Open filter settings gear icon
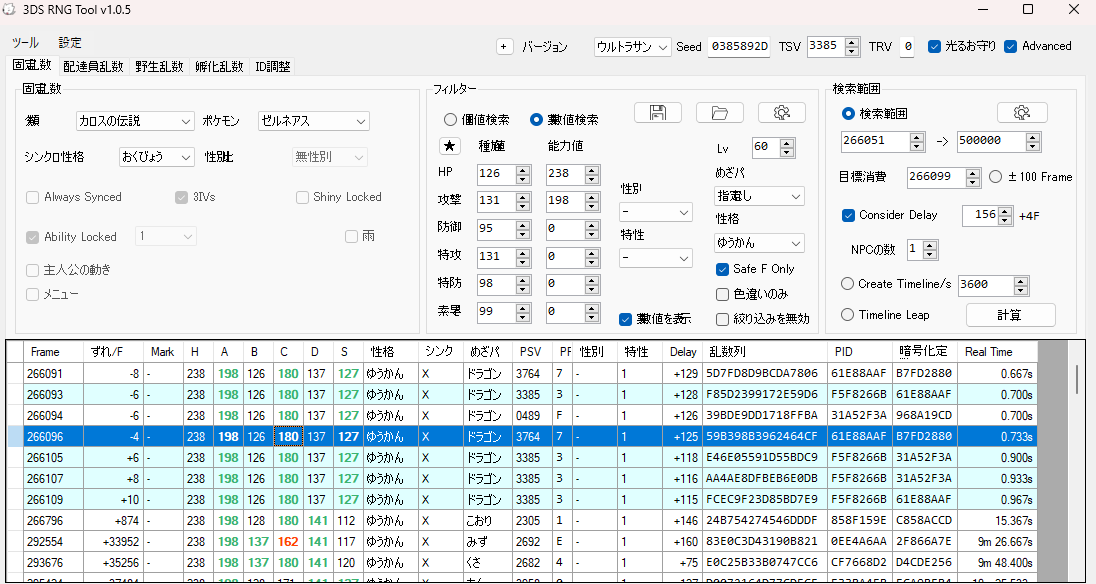 coord(781,112)
